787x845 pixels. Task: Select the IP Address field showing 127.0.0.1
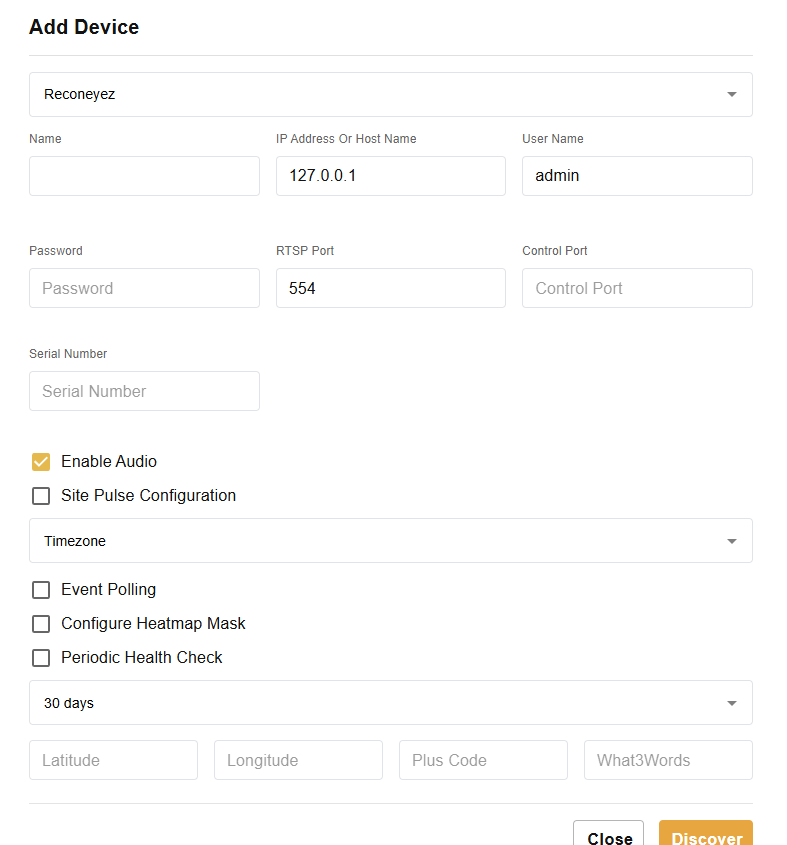390,176
